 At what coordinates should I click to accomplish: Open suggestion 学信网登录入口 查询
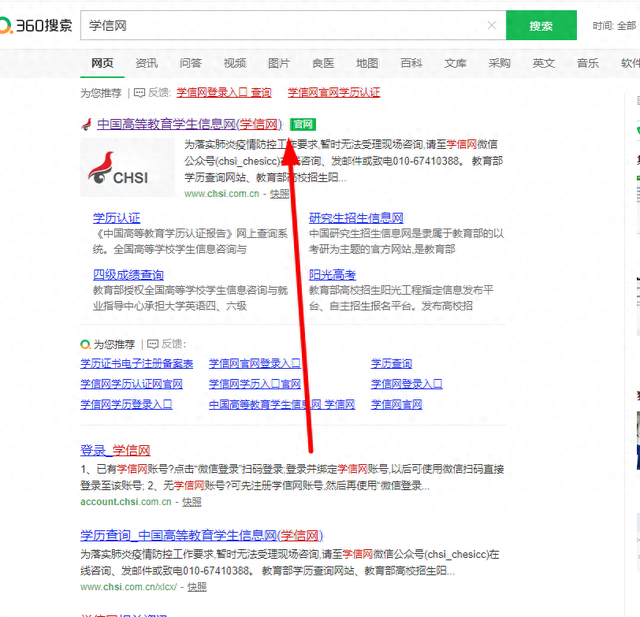click(224, 93)
